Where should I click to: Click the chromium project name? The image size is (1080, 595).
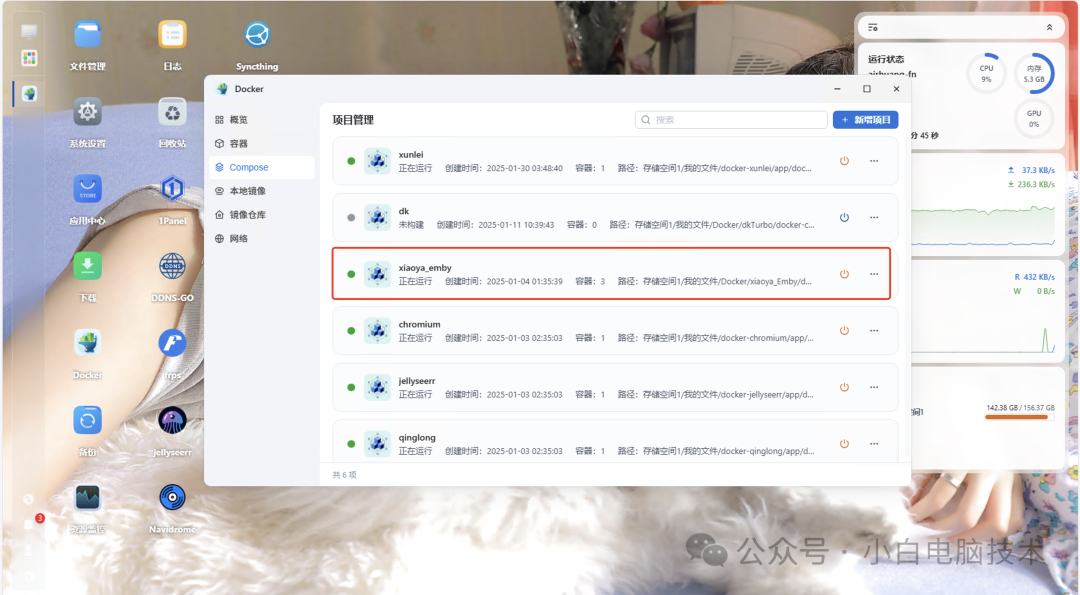419,324
